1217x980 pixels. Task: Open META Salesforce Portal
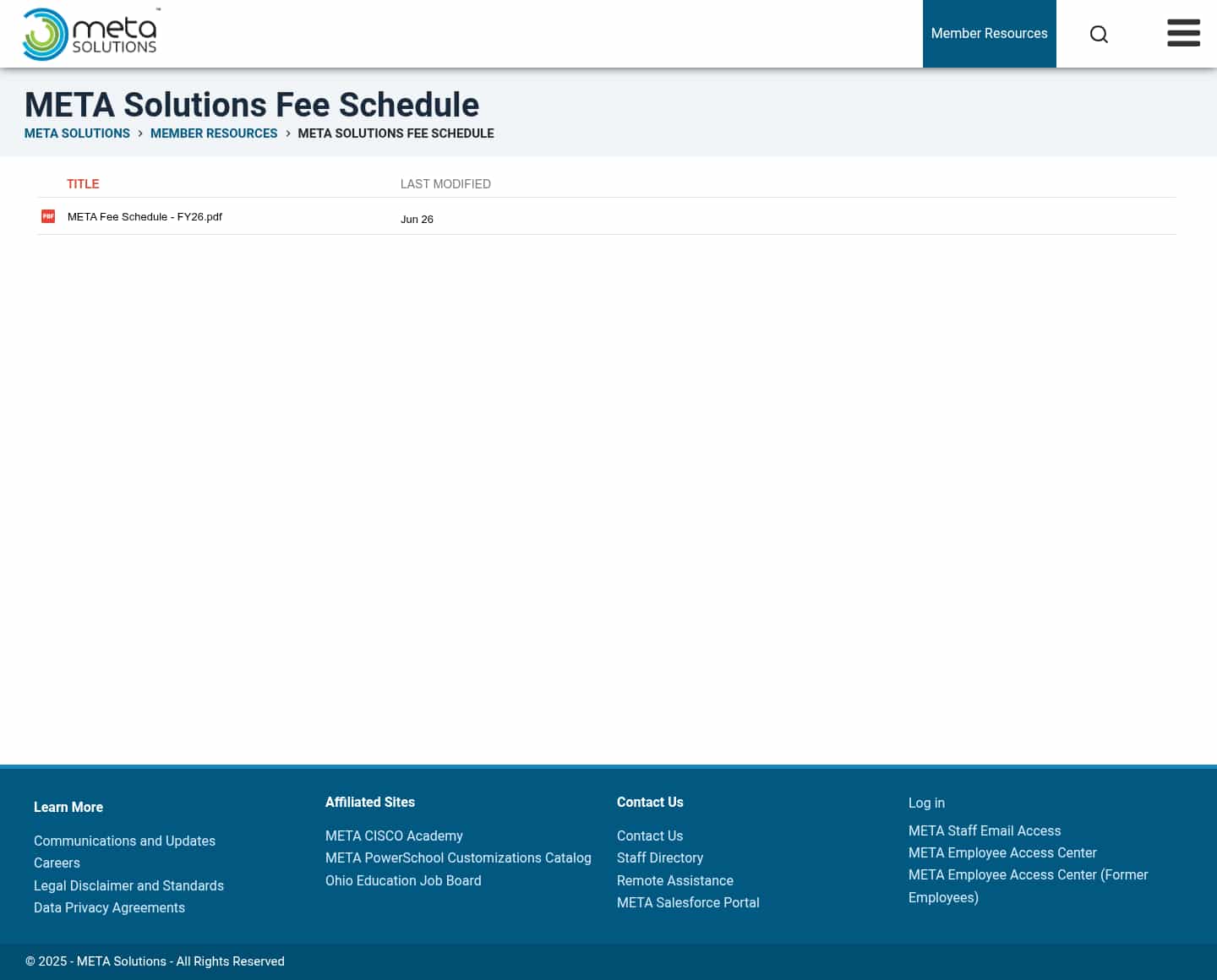688,903
